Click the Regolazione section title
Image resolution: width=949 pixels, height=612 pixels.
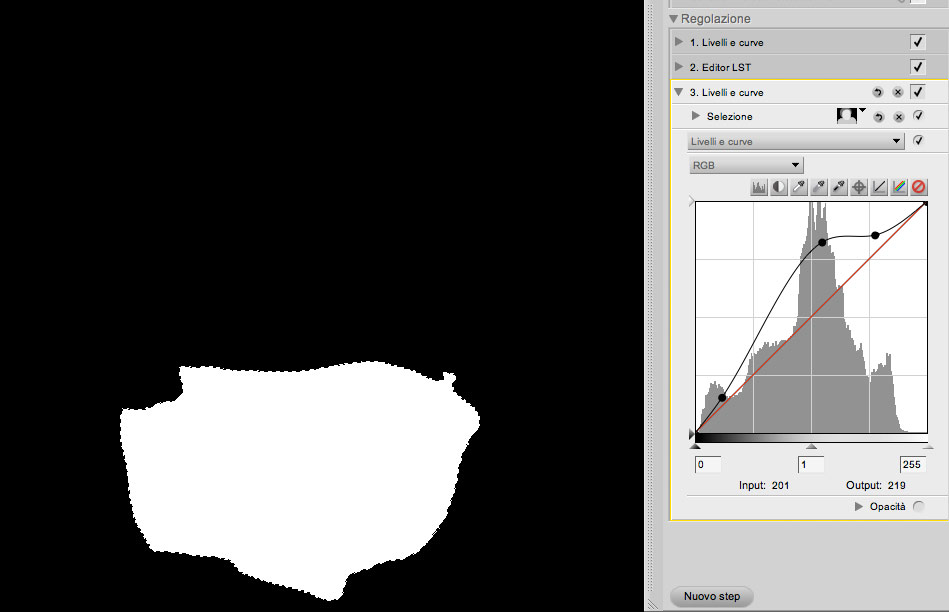click(715, 19)
